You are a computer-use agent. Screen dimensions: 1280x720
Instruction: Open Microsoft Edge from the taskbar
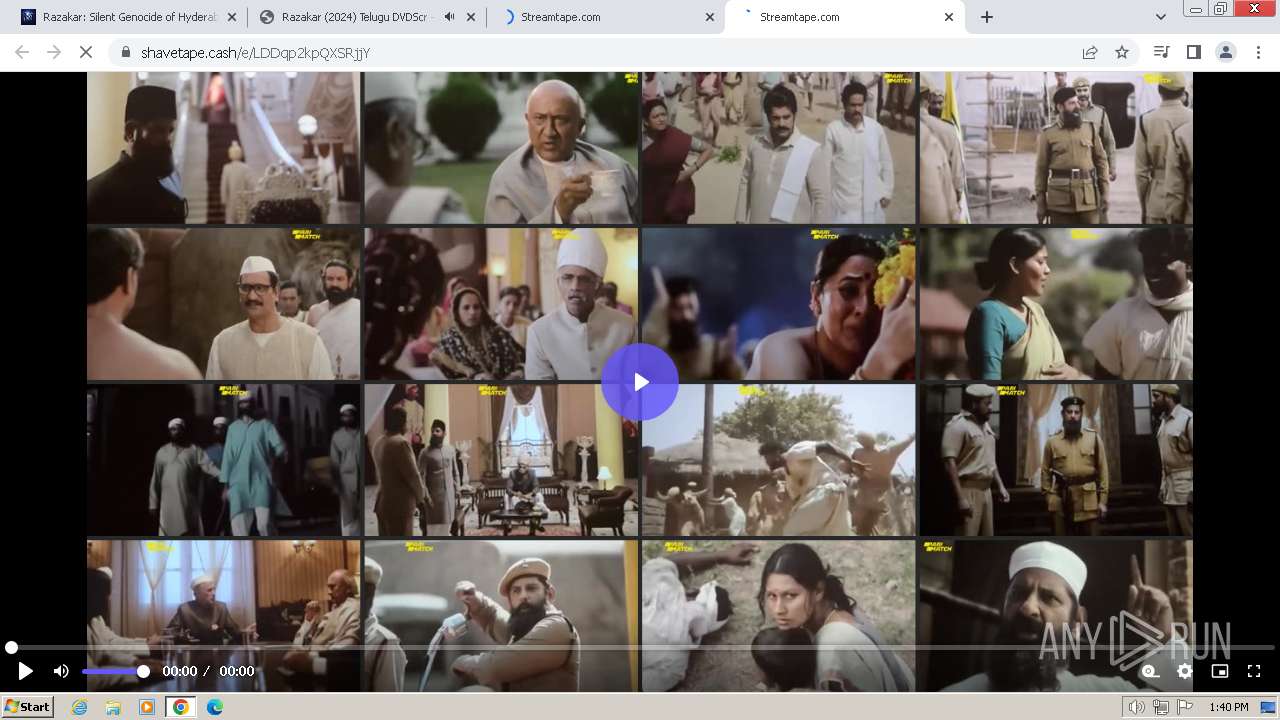pos(215,707)
